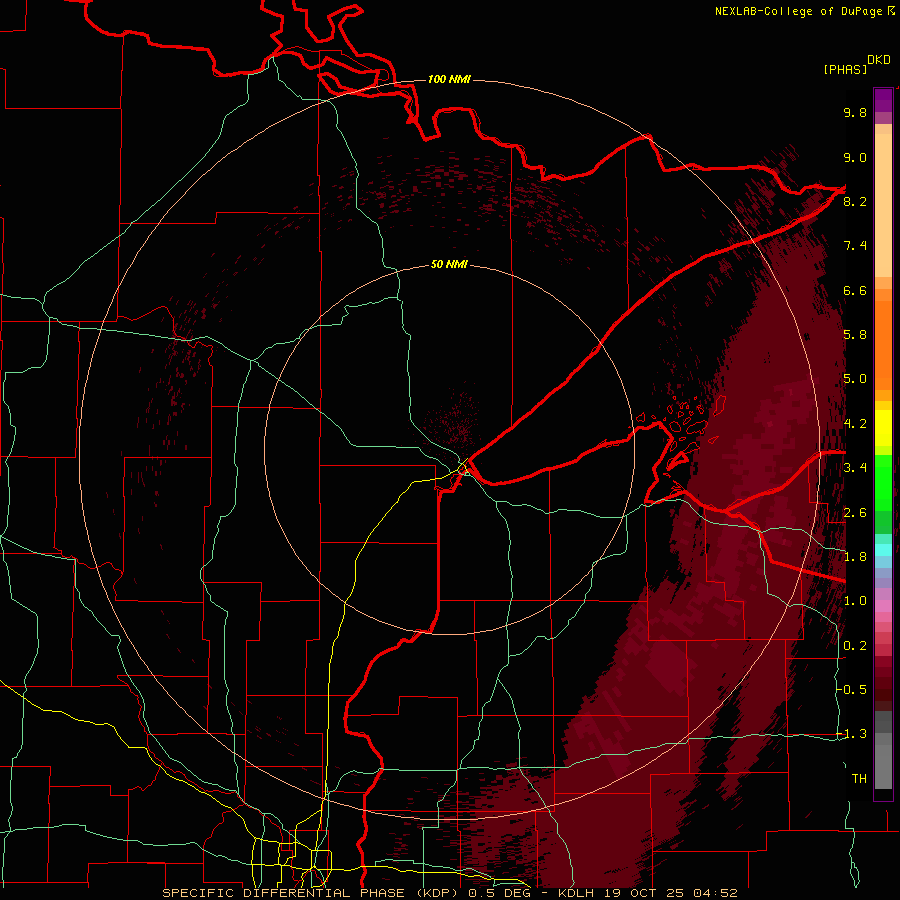Screen dimensions: 900x900
Task: Click the TH label on the color scale
Action: click(859, 779)
